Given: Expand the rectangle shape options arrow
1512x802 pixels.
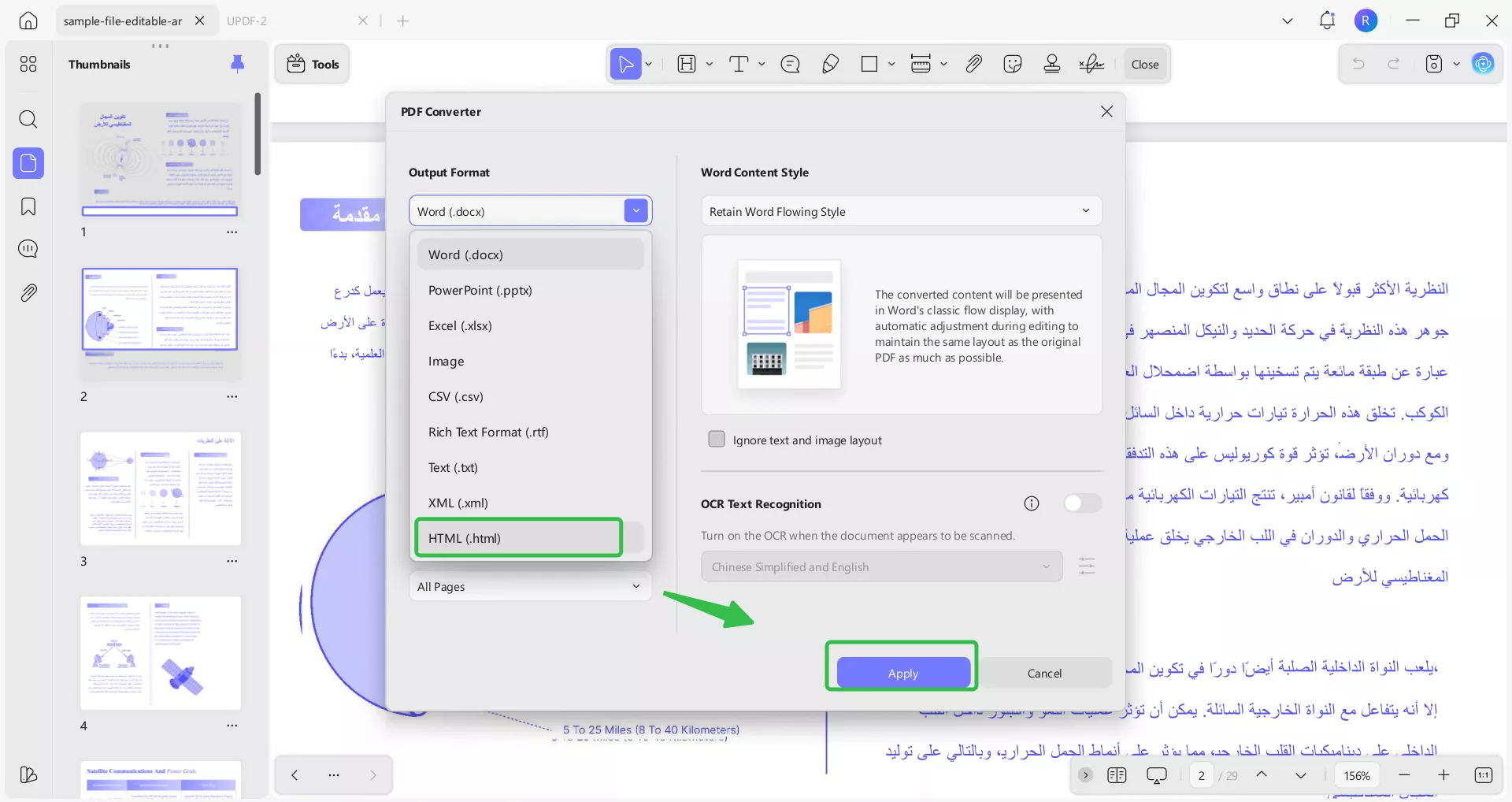Looking at the screenshot, I should pos(891,64).
